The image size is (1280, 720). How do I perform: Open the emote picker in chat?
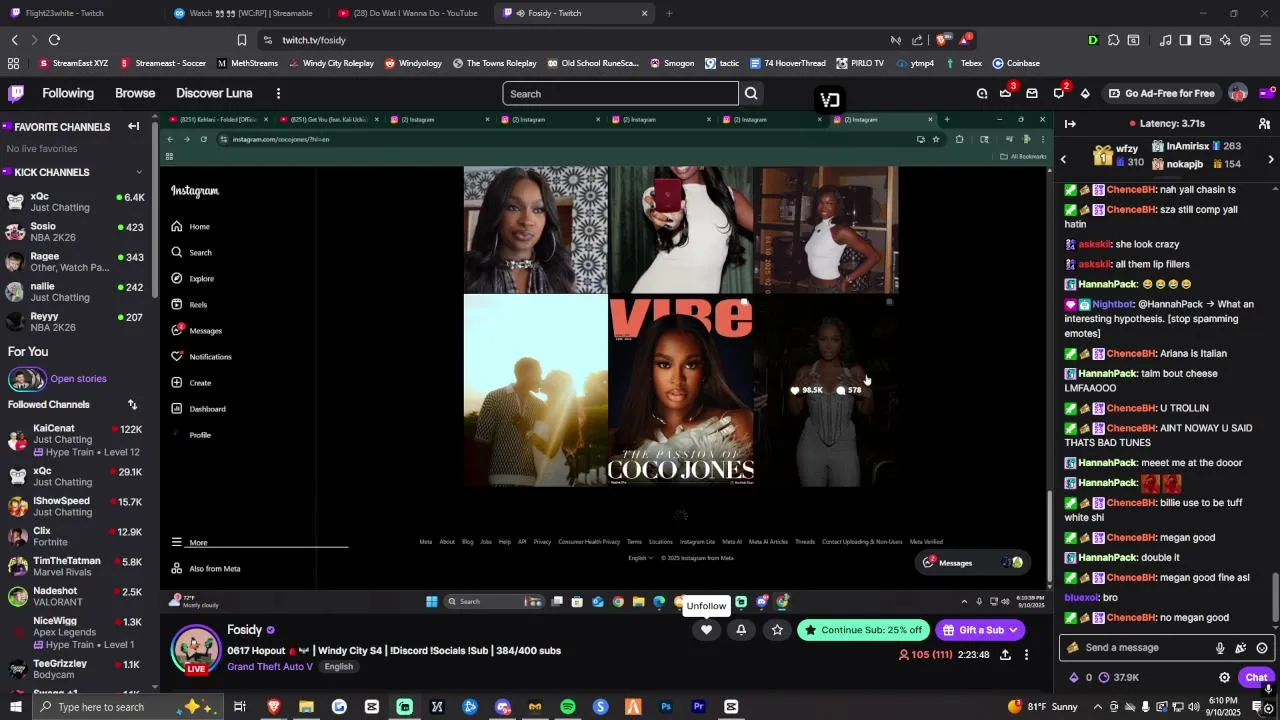click(1262, 648)
